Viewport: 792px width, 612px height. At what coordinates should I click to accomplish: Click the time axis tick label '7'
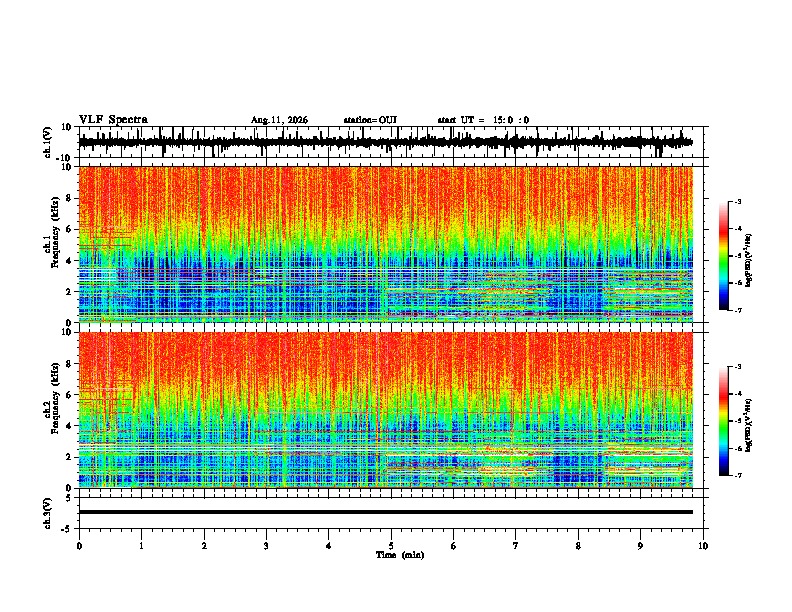(x=516, y=546)
